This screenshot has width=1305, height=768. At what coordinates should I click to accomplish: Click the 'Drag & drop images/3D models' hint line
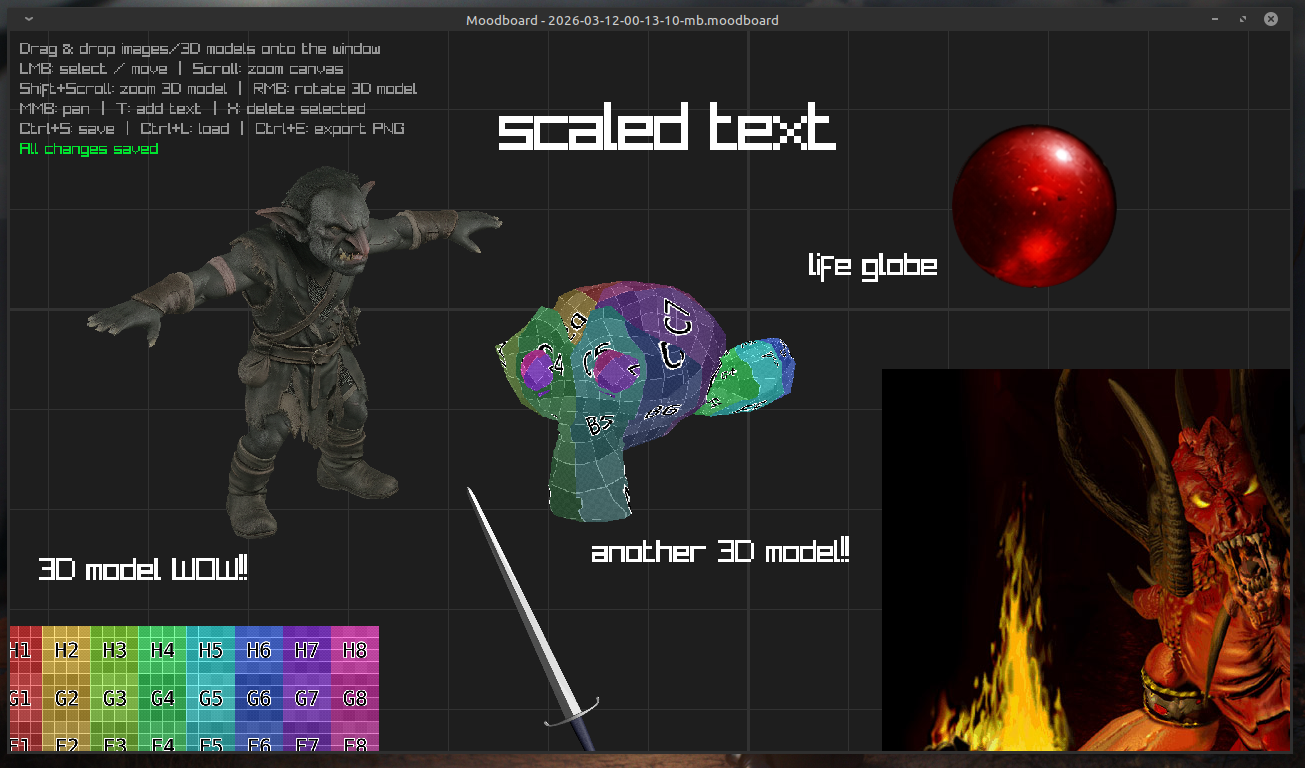coord(200,48)
